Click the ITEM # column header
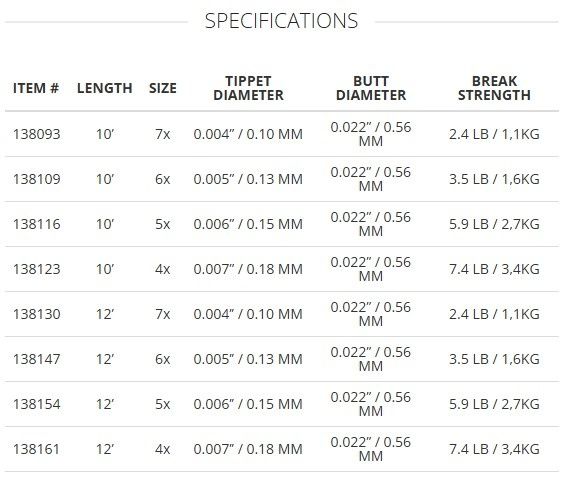565x496 pixels. [36, 88]
